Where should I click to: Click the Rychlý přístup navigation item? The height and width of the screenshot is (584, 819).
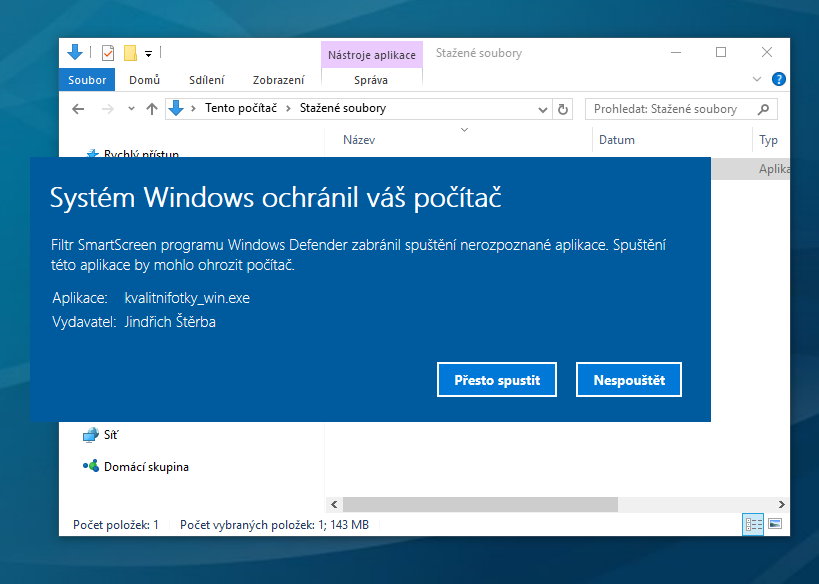133,154
